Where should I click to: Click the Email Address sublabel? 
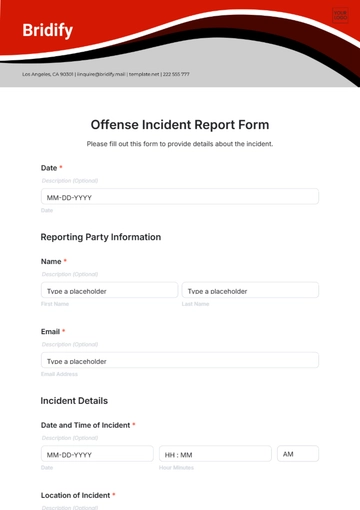point(59,374)
